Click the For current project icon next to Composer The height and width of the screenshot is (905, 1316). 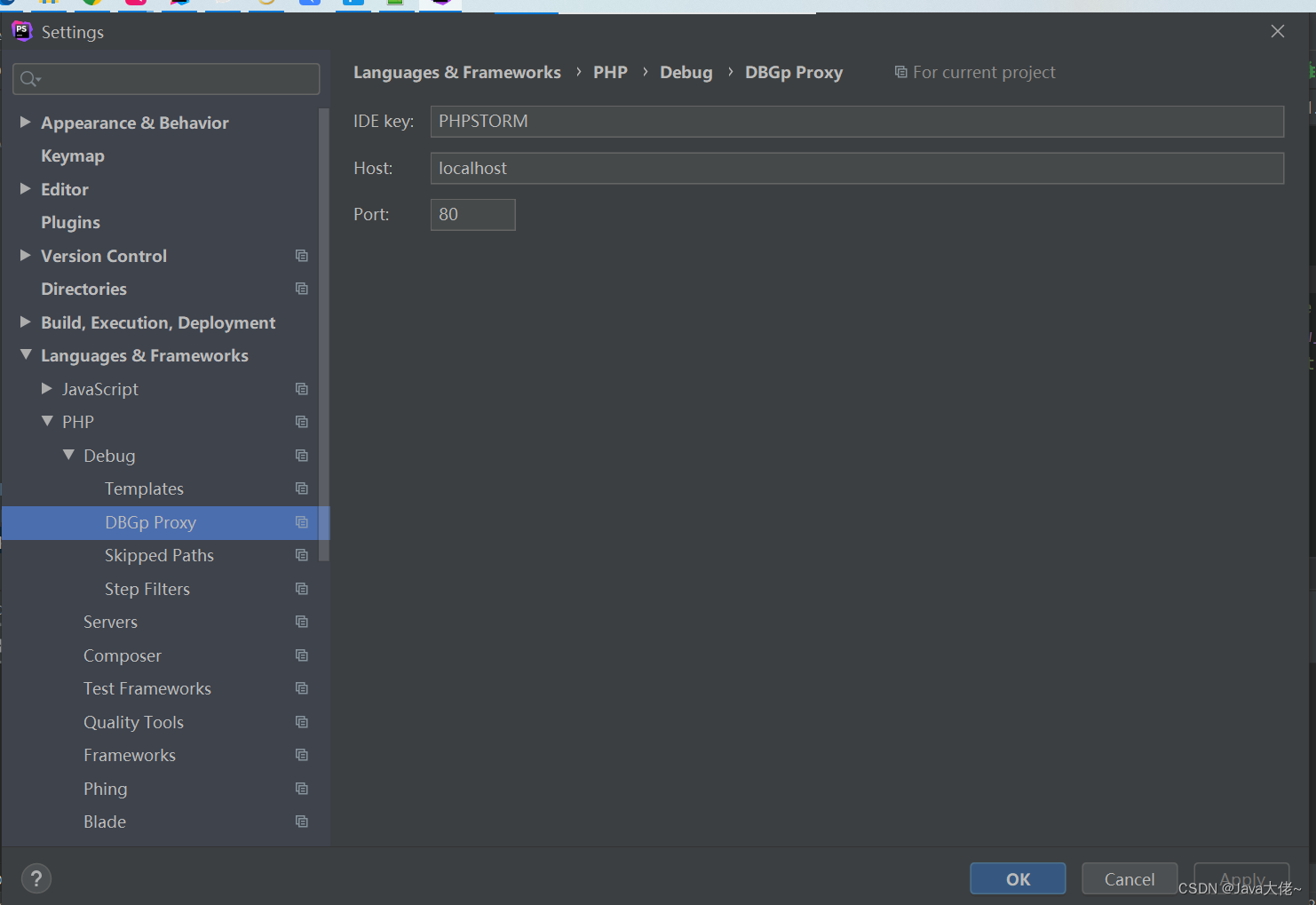pyautogui.click(x=302, y=655)
